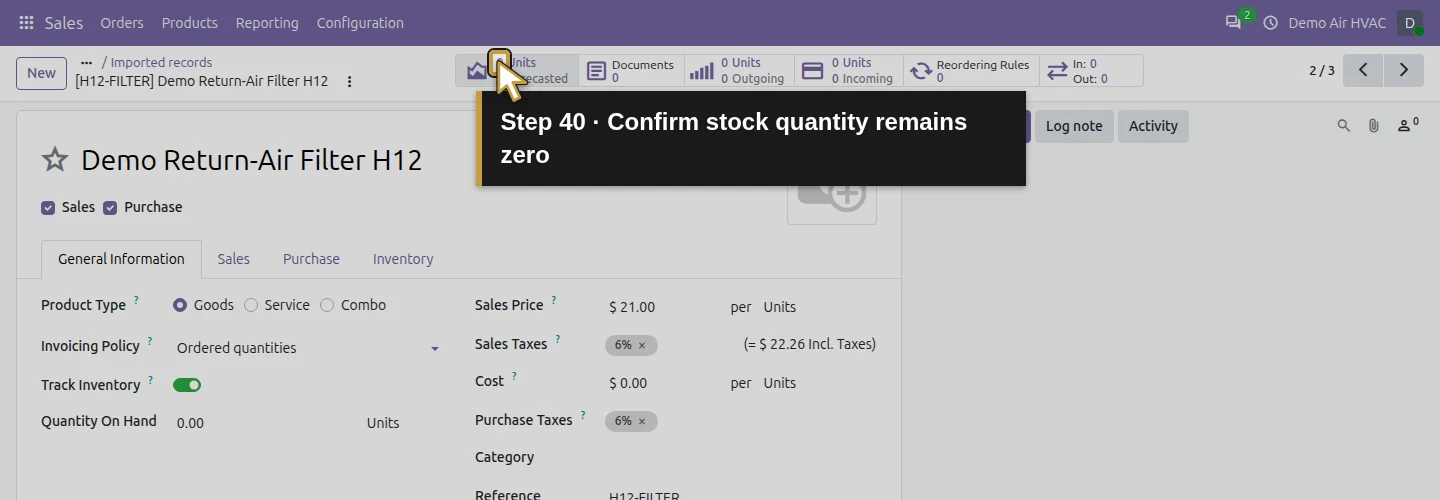The image size is (1440, 500).
Task: Click the 2 / 3 pager counter
Action: pos(1322,71)
